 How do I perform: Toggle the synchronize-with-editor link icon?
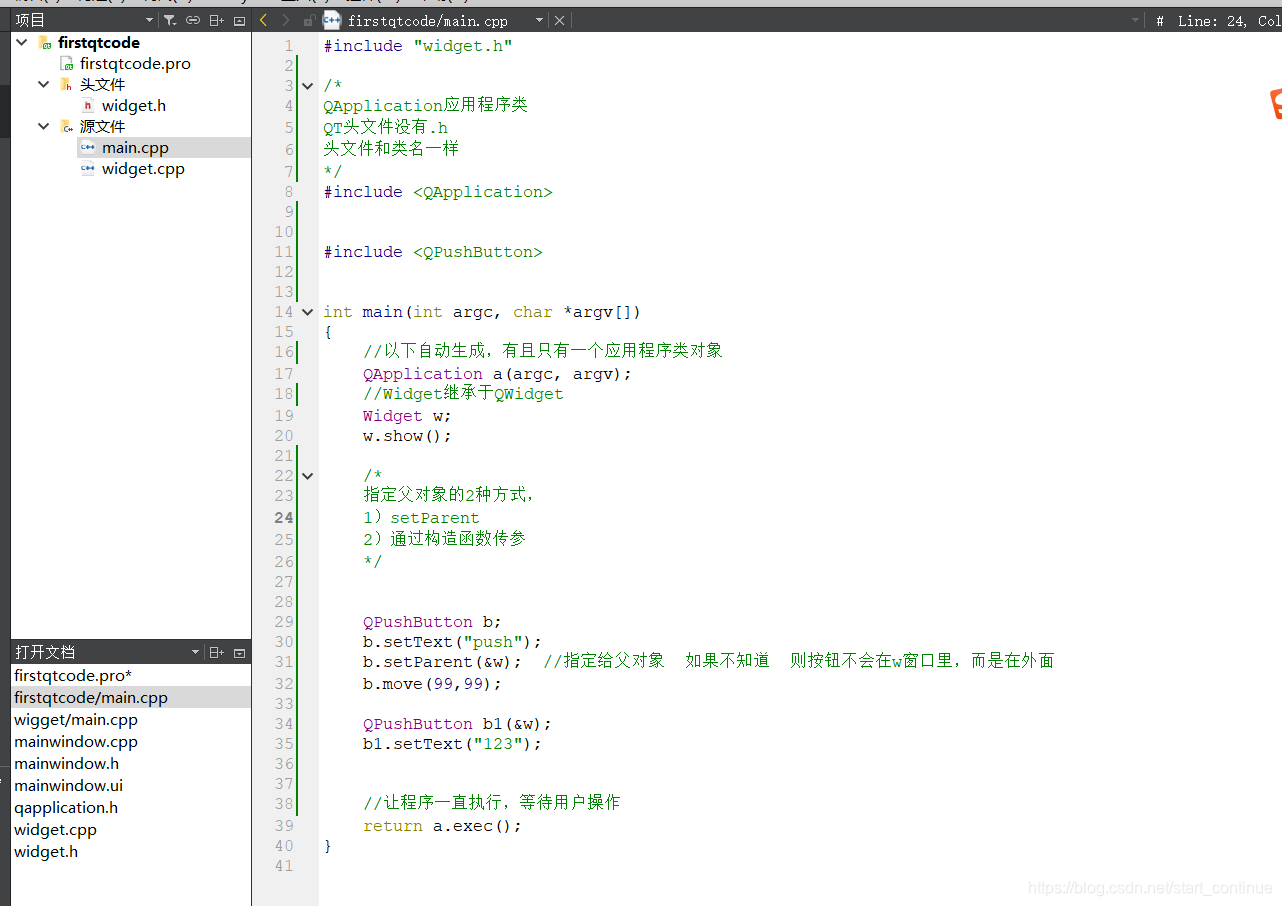pos(193,20)
